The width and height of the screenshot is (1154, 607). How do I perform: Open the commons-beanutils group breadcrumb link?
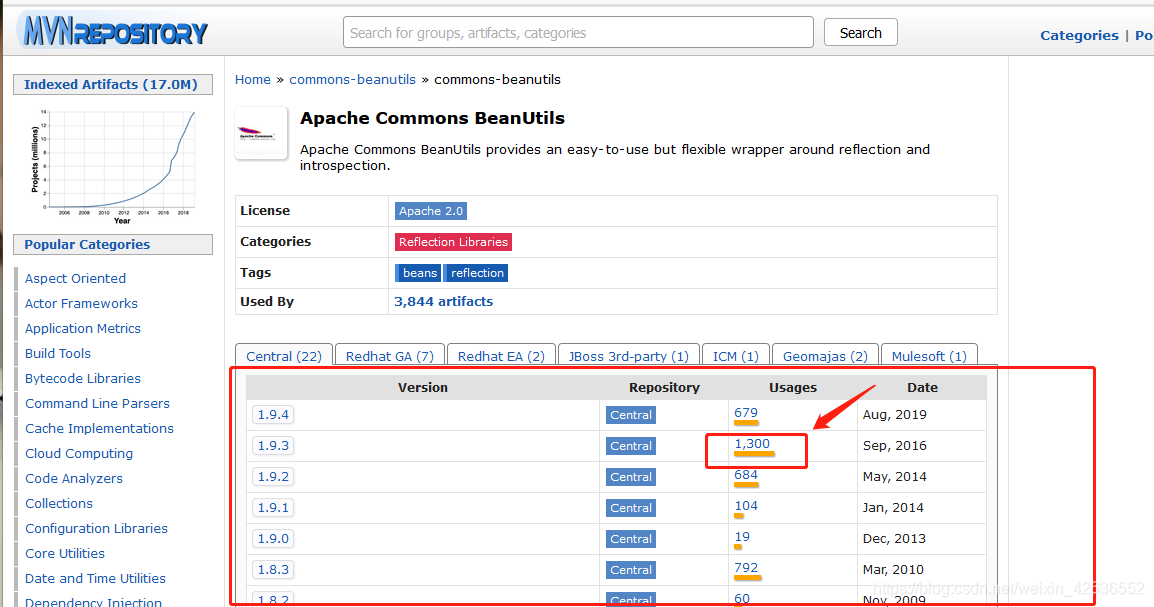coord(353,79)
